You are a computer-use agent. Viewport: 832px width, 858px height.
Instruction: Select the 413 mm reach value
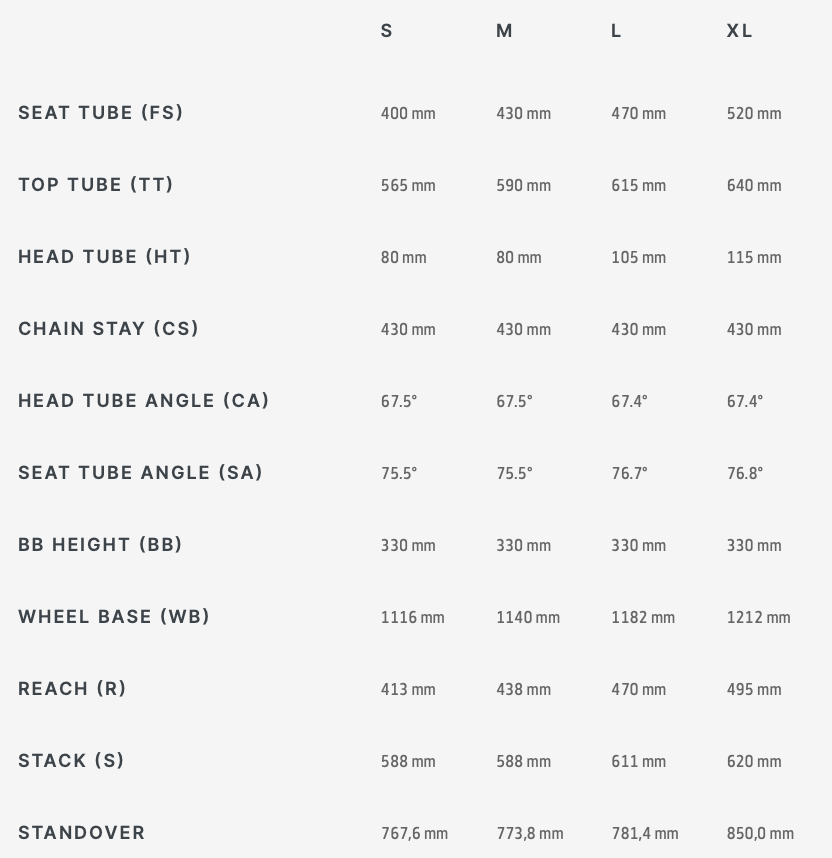pos(408,689)
